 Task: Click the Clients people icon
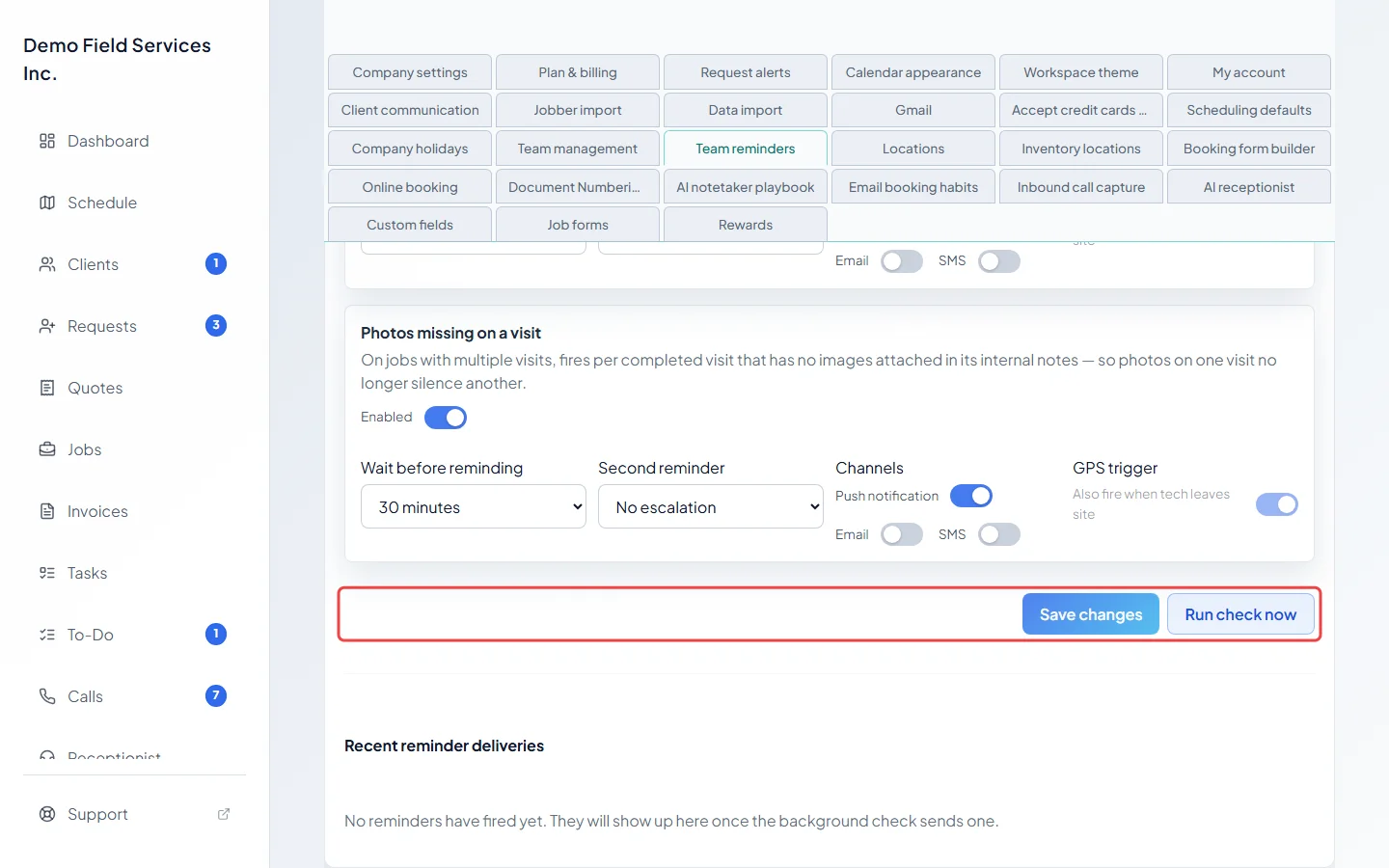coord(47,264)
